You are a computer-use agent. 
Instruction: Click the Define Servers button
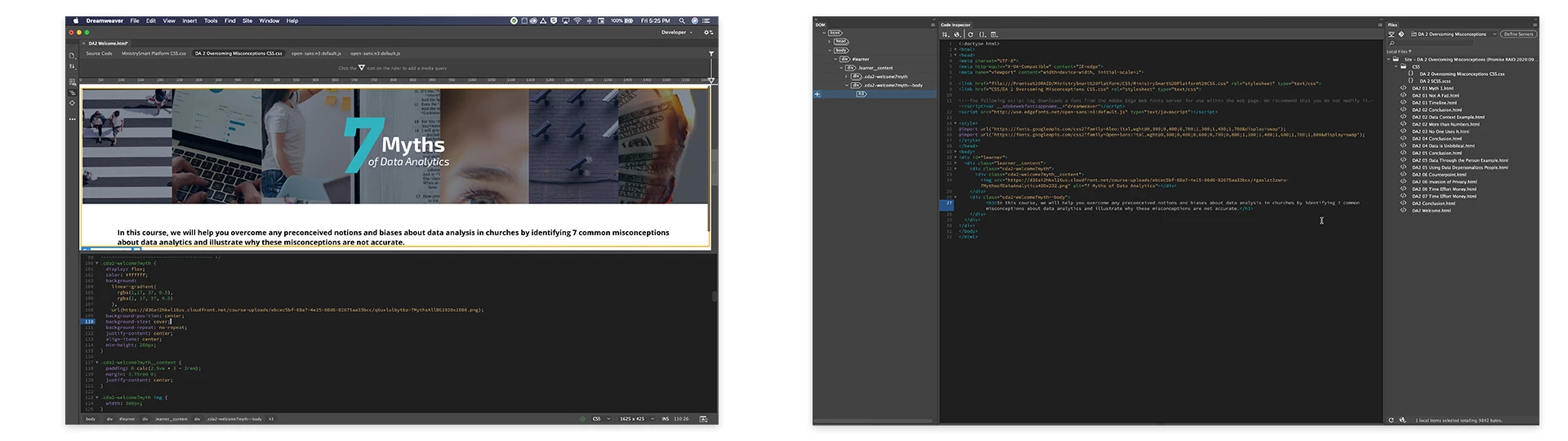point(1518,34)
